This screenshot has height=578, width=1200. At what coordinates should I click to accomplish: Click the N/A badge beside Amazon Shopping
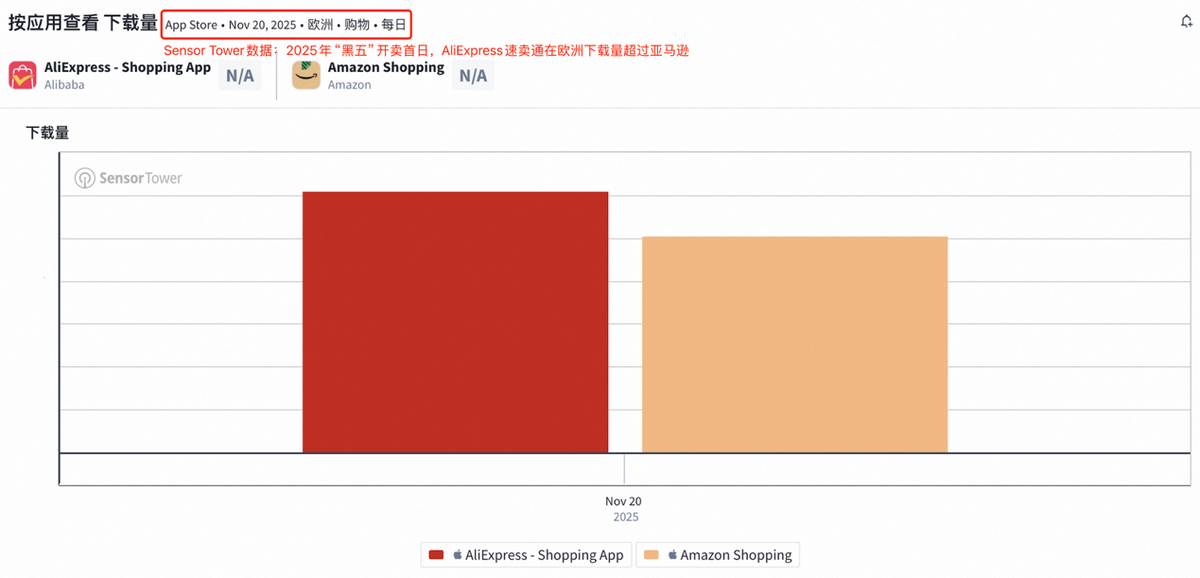(x=473, y=76)
